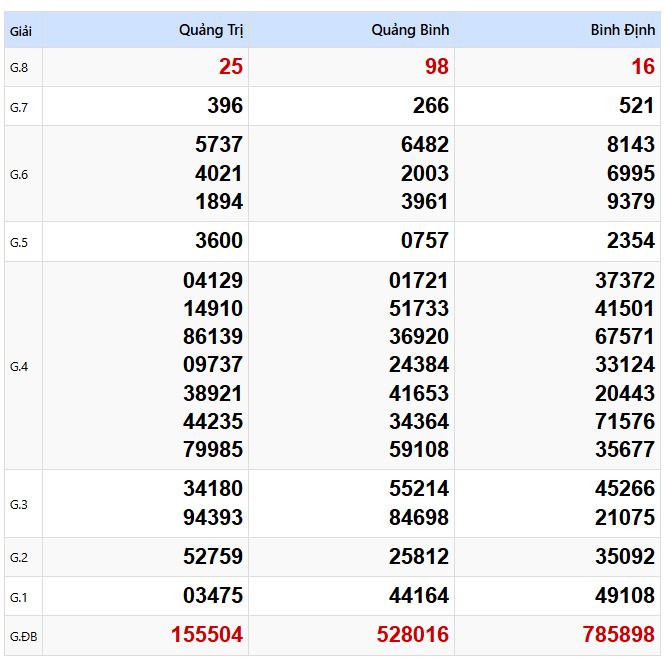Select the G.8 row label

tap(19, 68)
